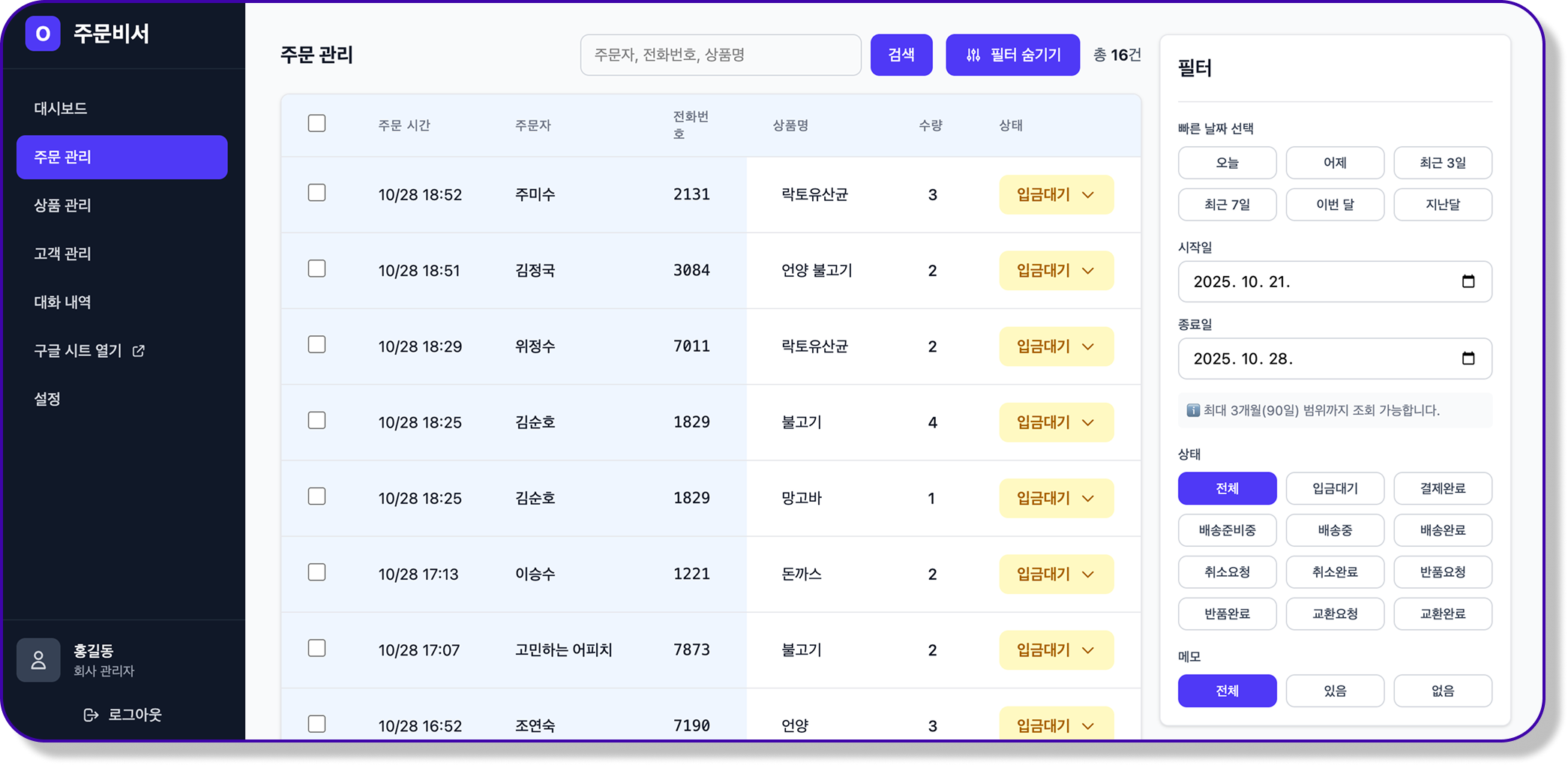1568x765 pixels.
Task: Click the info icon in the 90일 notice
Action: pos(1192,410)
